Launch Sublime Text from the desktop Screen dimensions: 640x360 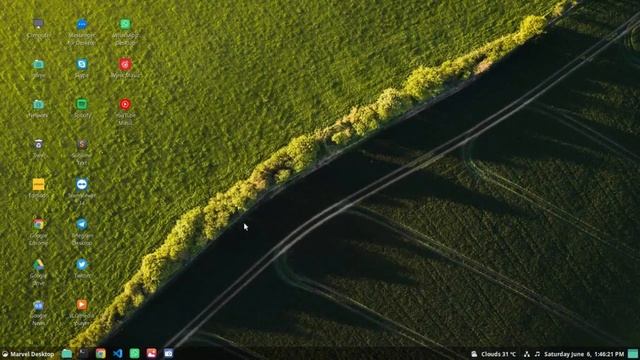tap(82, 144)
